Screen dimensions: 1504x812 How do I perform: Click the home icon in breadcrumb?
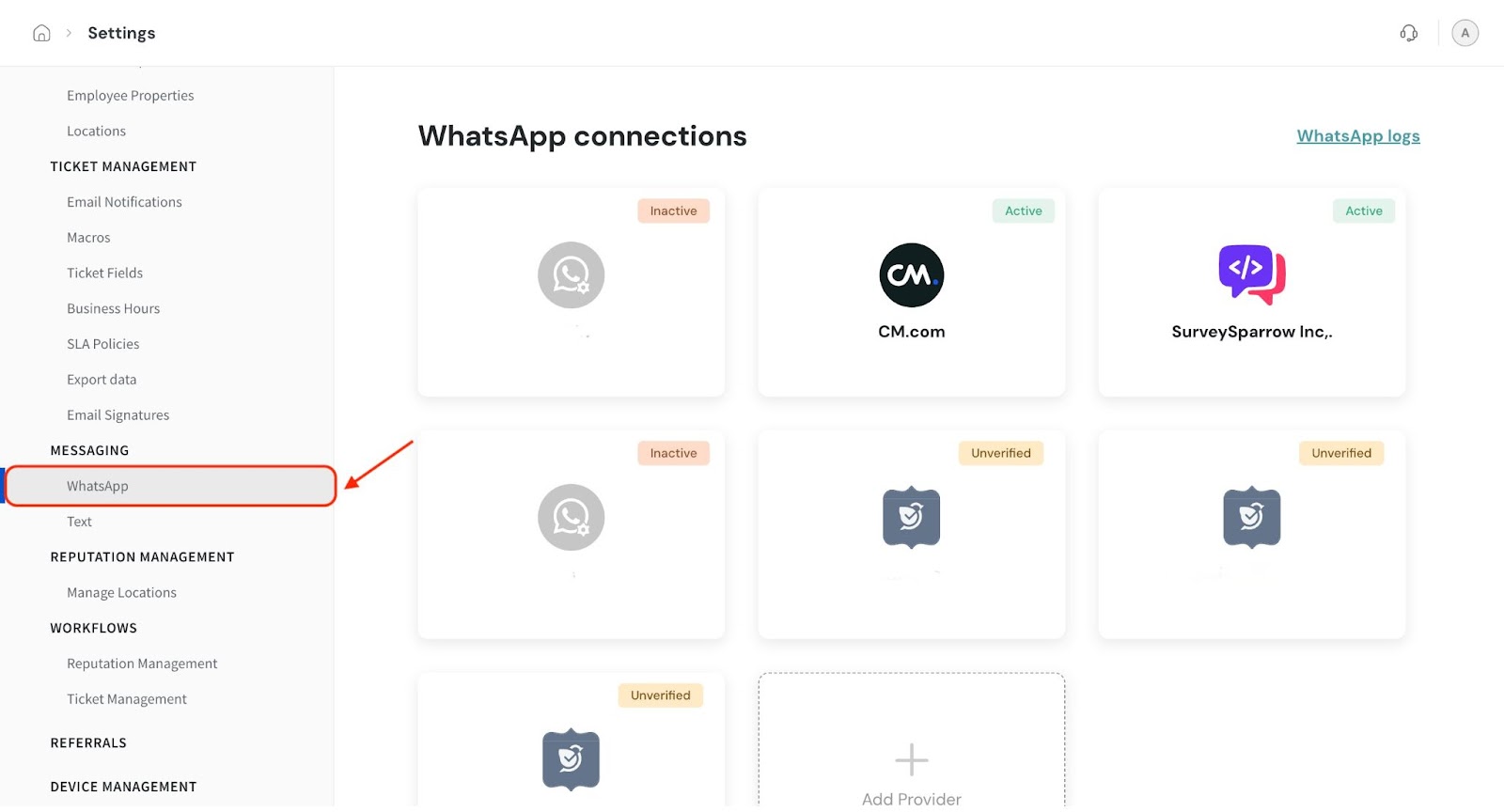pyautogui.click(x=41, y=34)
